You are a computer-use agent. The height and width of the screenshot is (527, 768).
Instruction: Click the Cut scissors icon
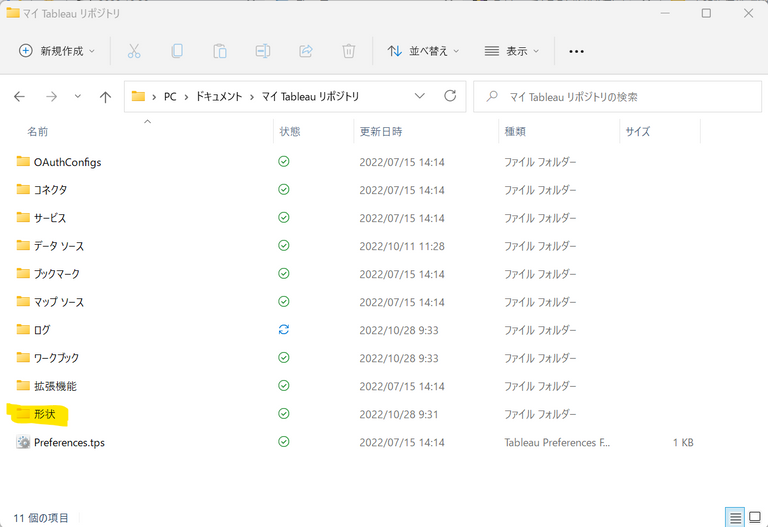click(134, 51)
